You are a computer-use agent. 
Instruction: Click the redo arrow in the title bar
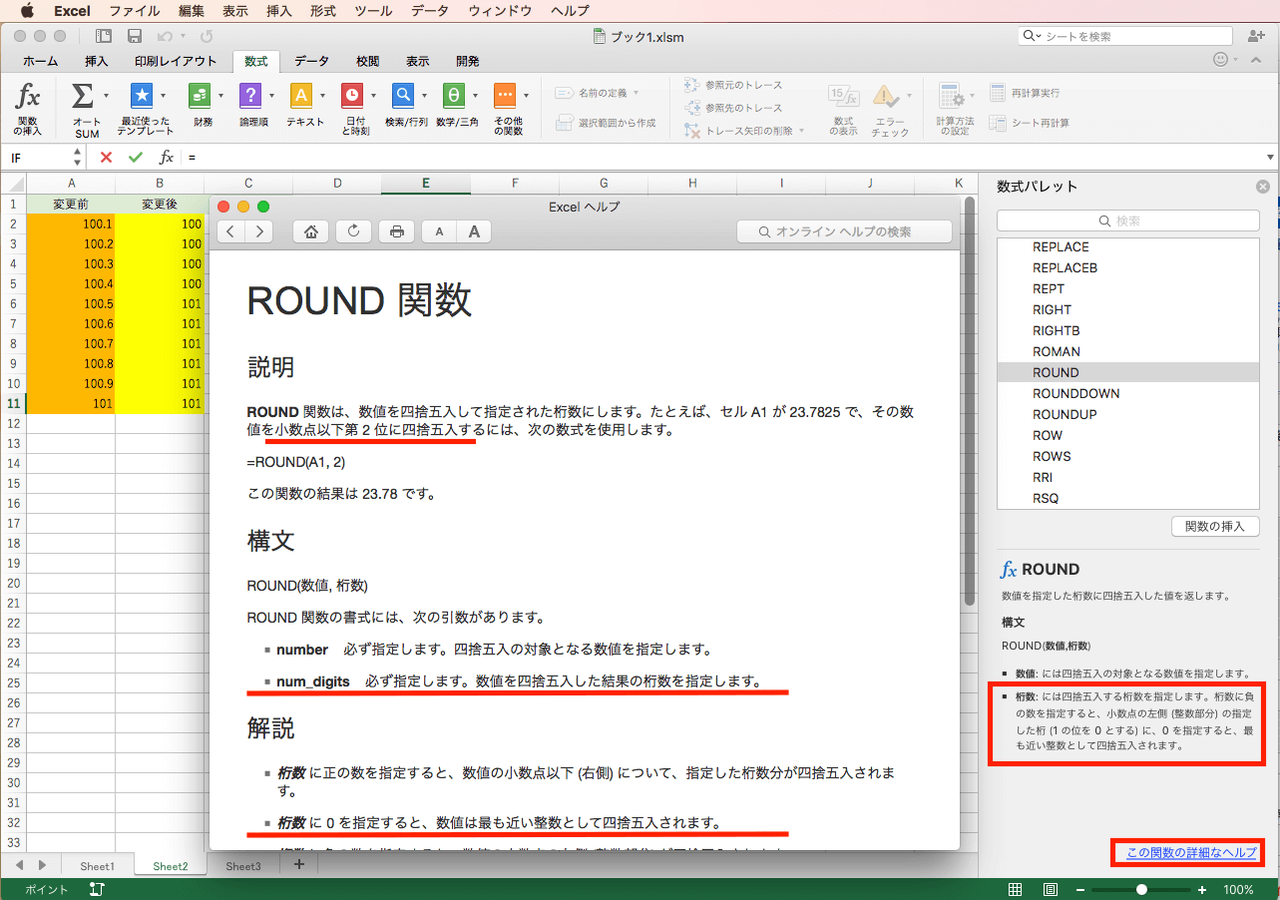pyautogui.click(x=206, y=36)
